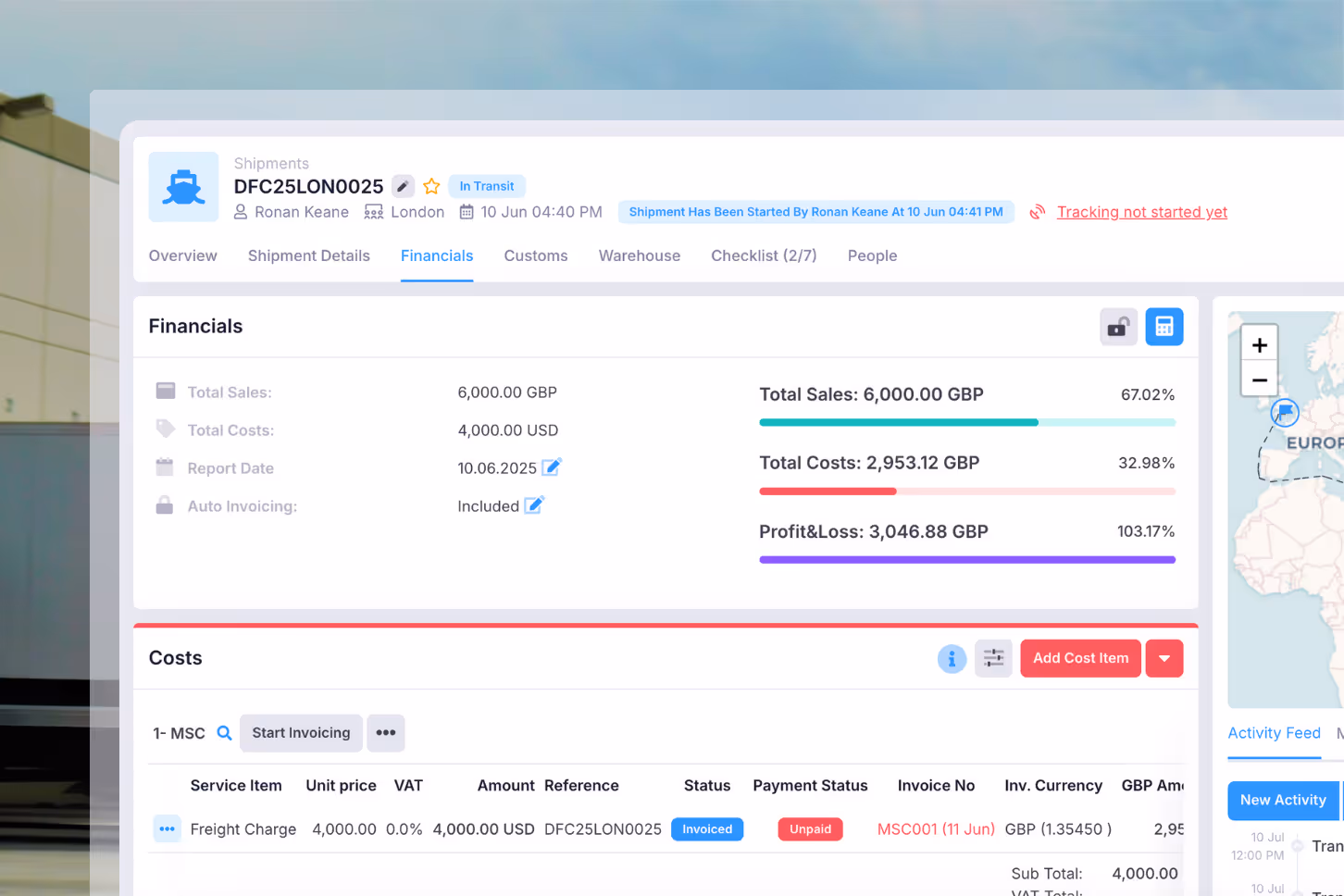Image resolution: width=1344 pixels, height=896 pixels.
Task: Open the Tracking not started yet link
Action: [1142, 212]
